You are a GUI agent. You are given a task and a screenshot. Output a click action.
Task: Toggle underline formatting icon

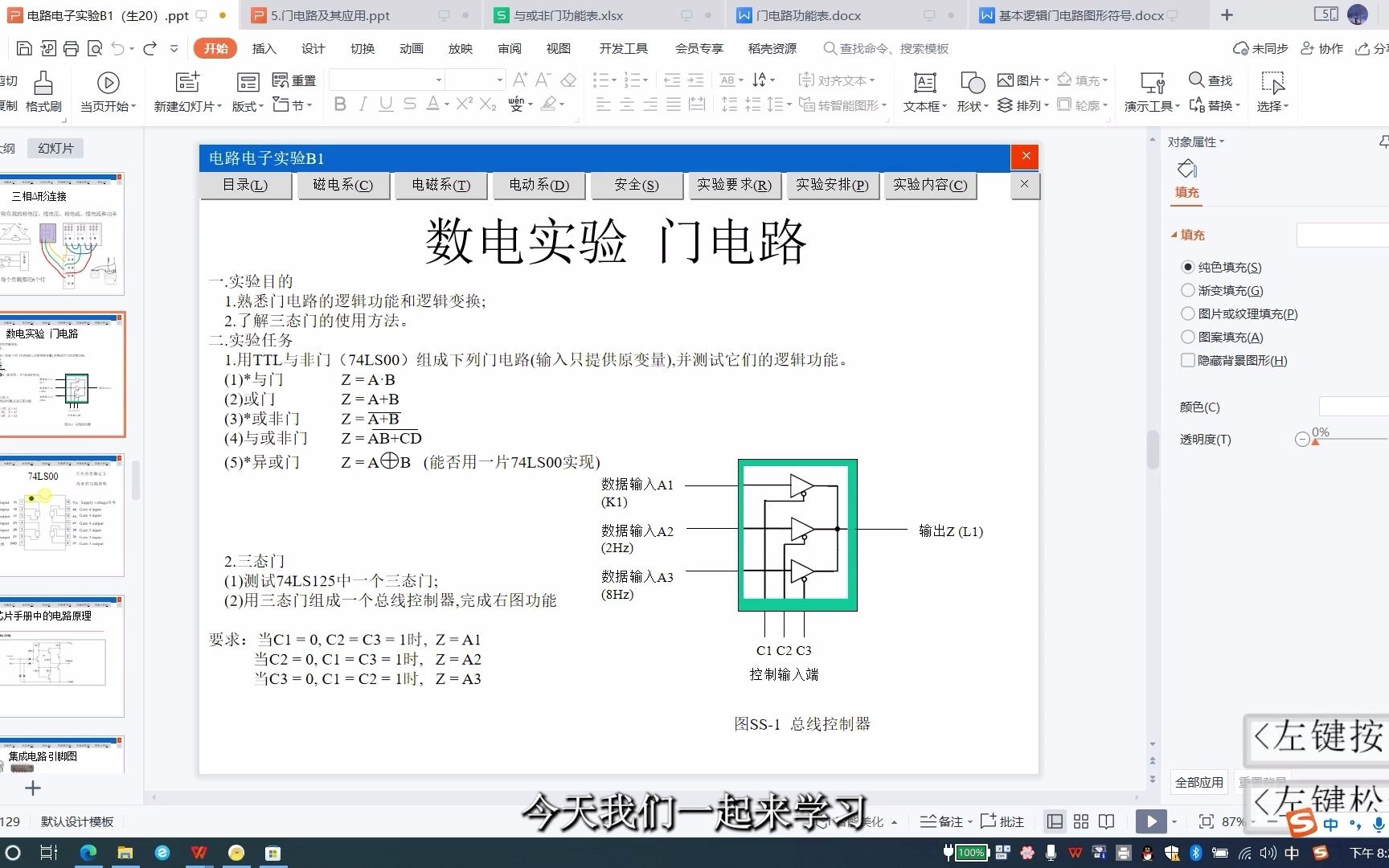click(386, 104)
